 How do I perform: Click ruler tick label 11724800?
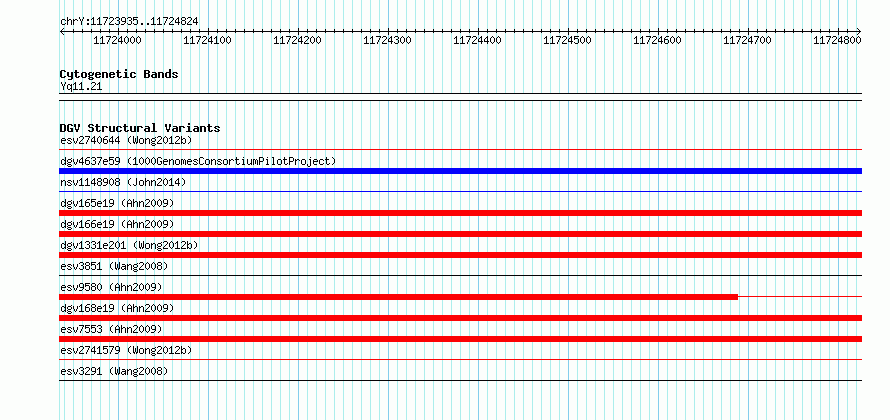pos(838,40)
